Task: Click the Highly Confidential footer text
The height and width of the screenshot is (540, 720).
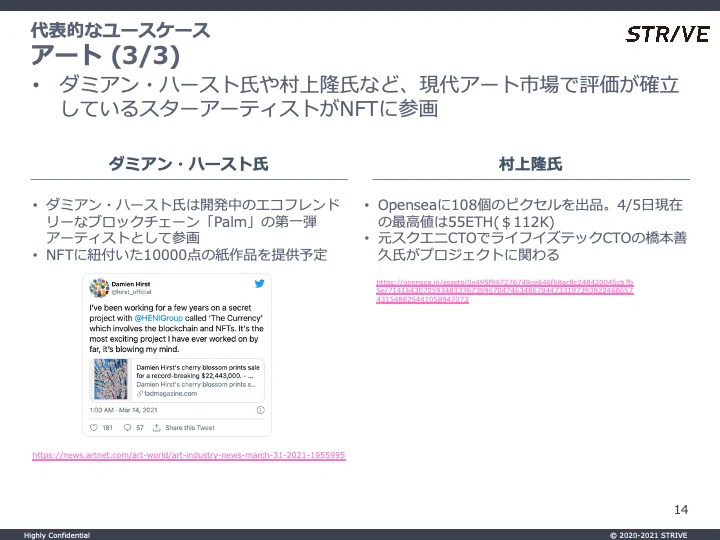Action: coord(57,535)
